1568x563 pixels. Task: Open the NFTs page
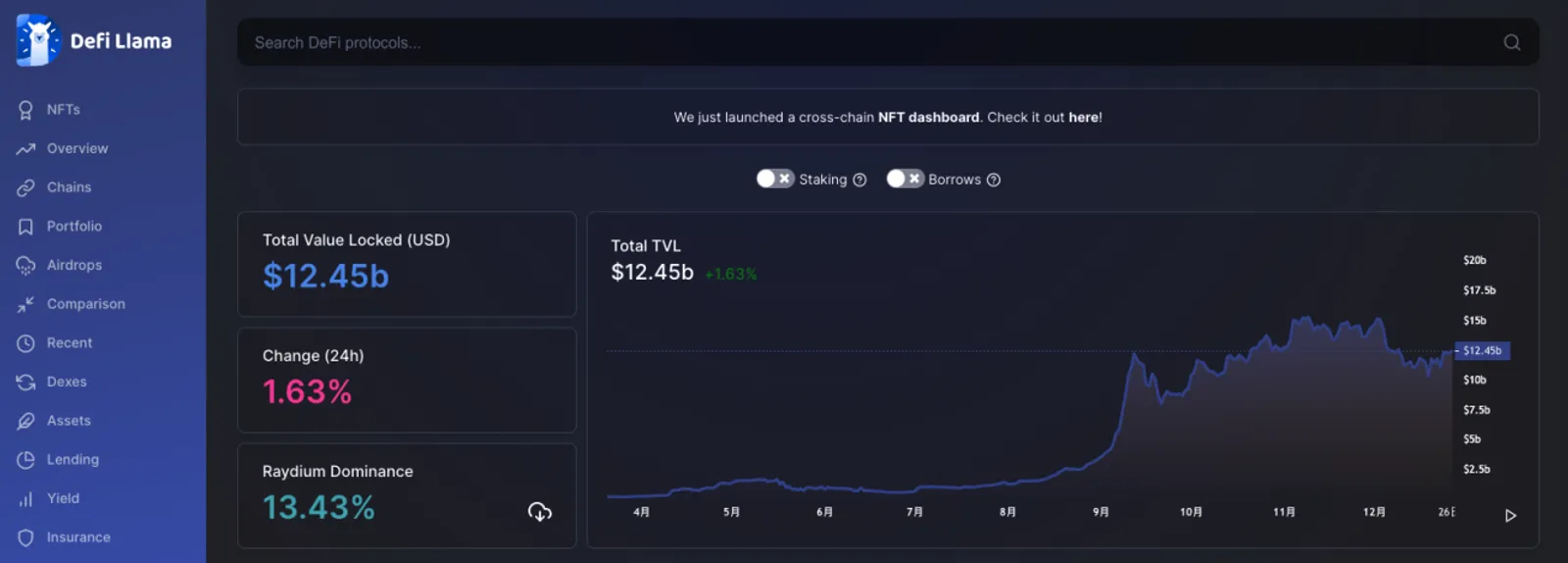click(x=64, y=110)
